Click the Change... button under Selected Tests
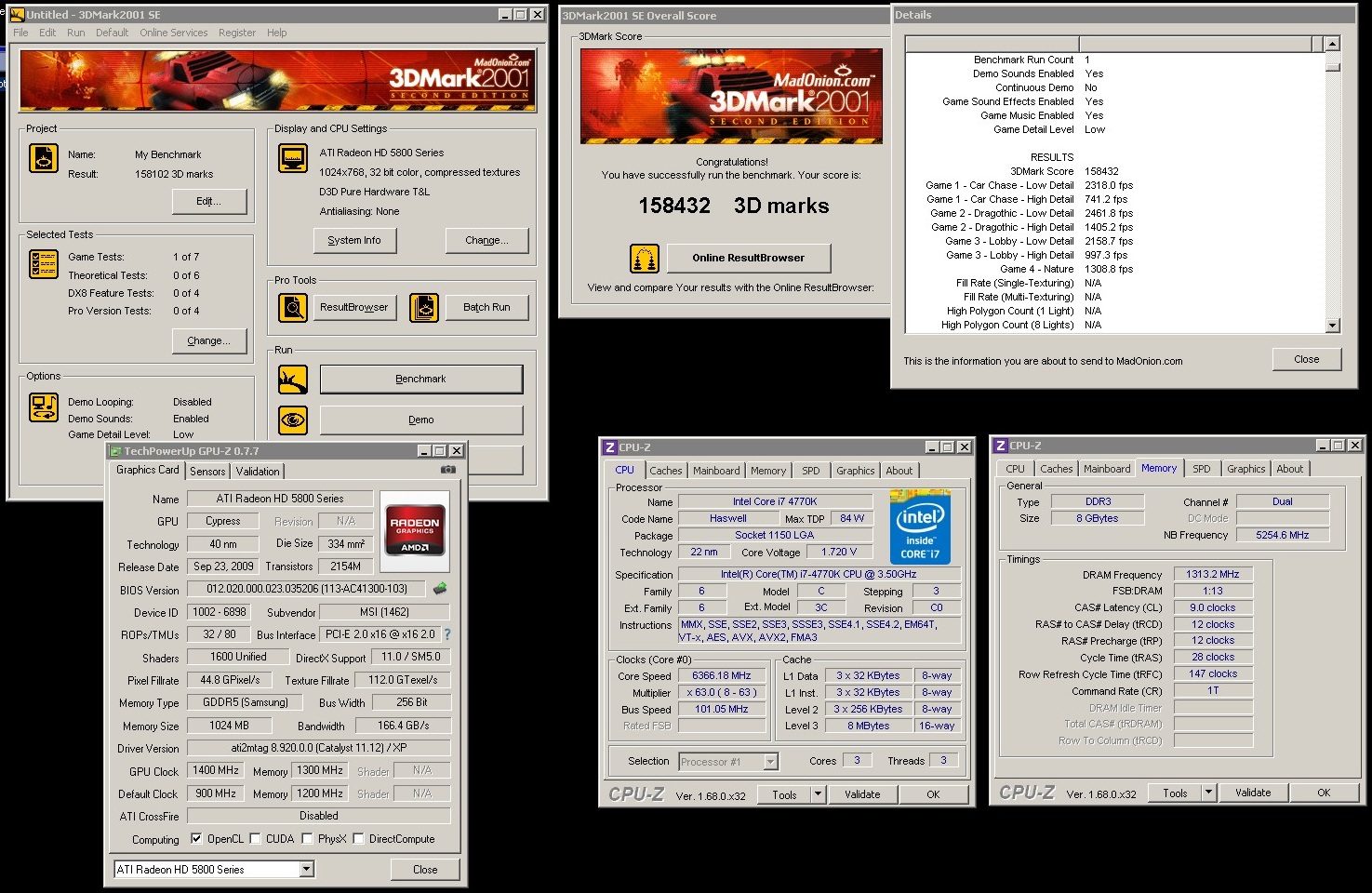The height and width of the screenshot is (893, 1372). click(209, 340)
